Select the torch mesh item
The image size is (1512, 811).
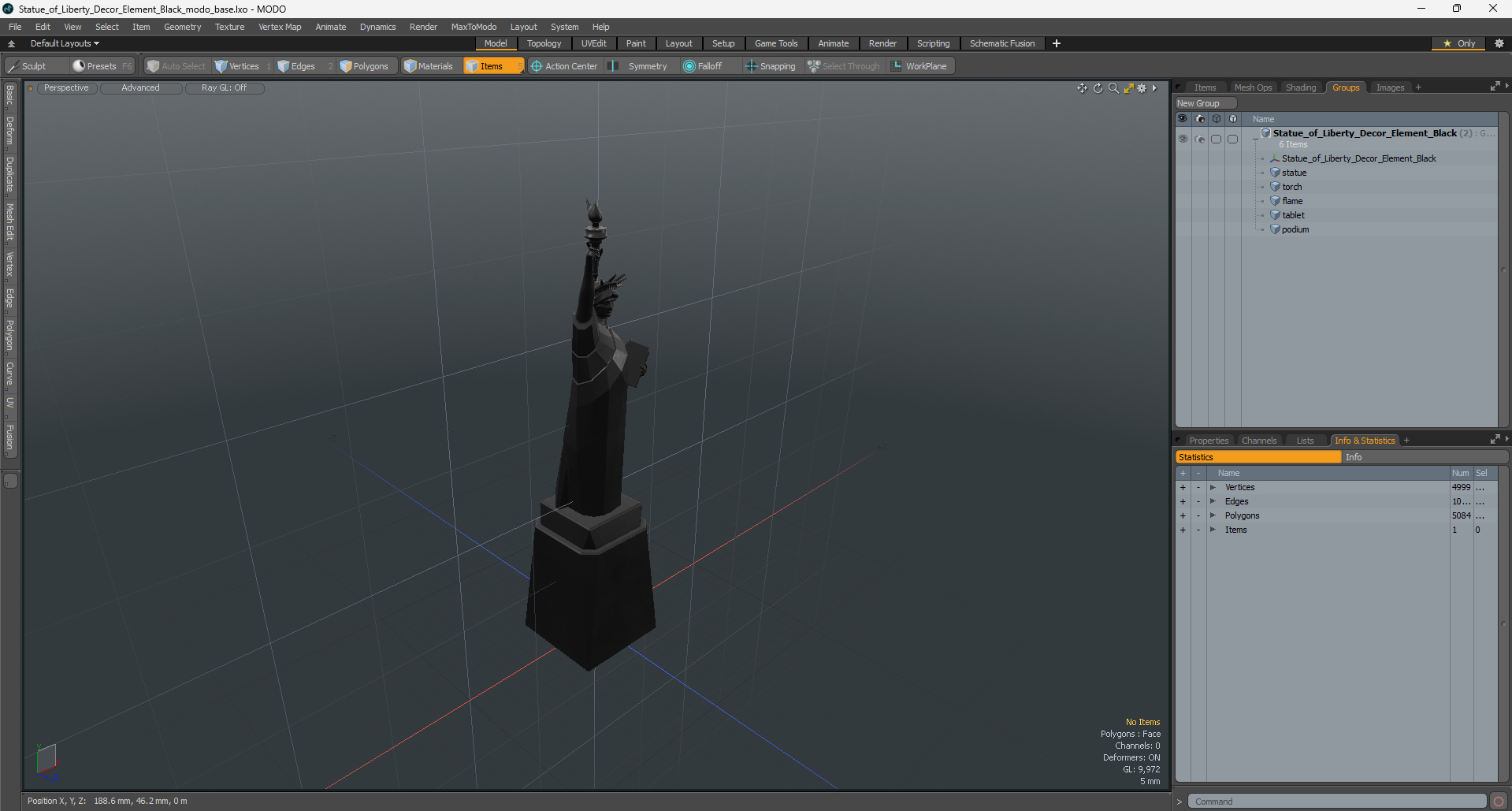coord(1291,187)
